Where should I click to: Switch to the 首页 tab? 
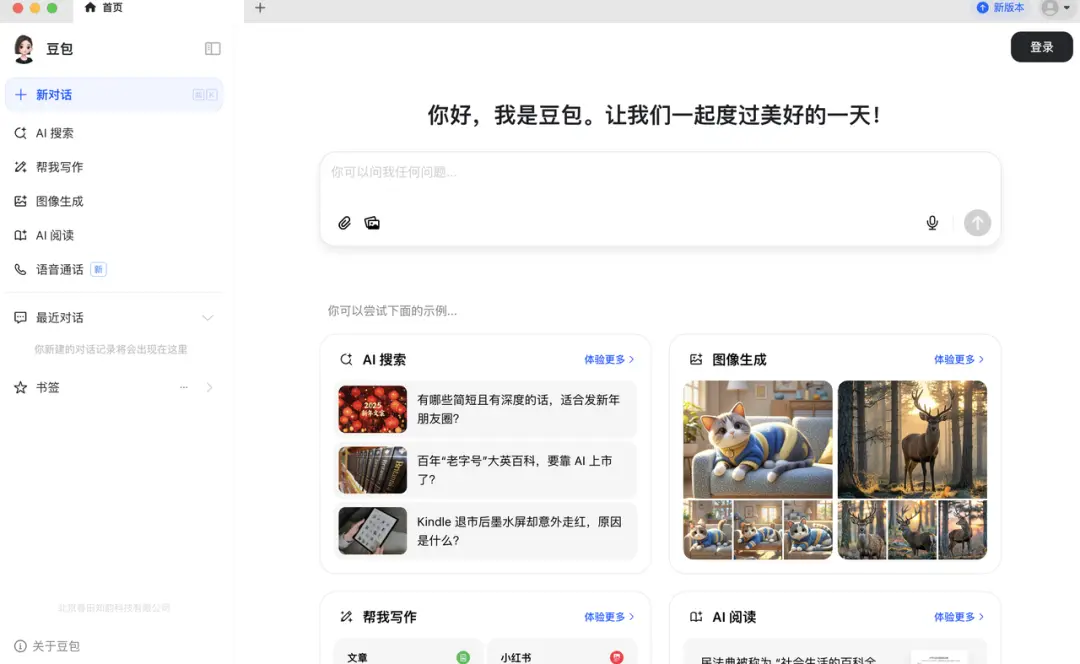point(106,8)
